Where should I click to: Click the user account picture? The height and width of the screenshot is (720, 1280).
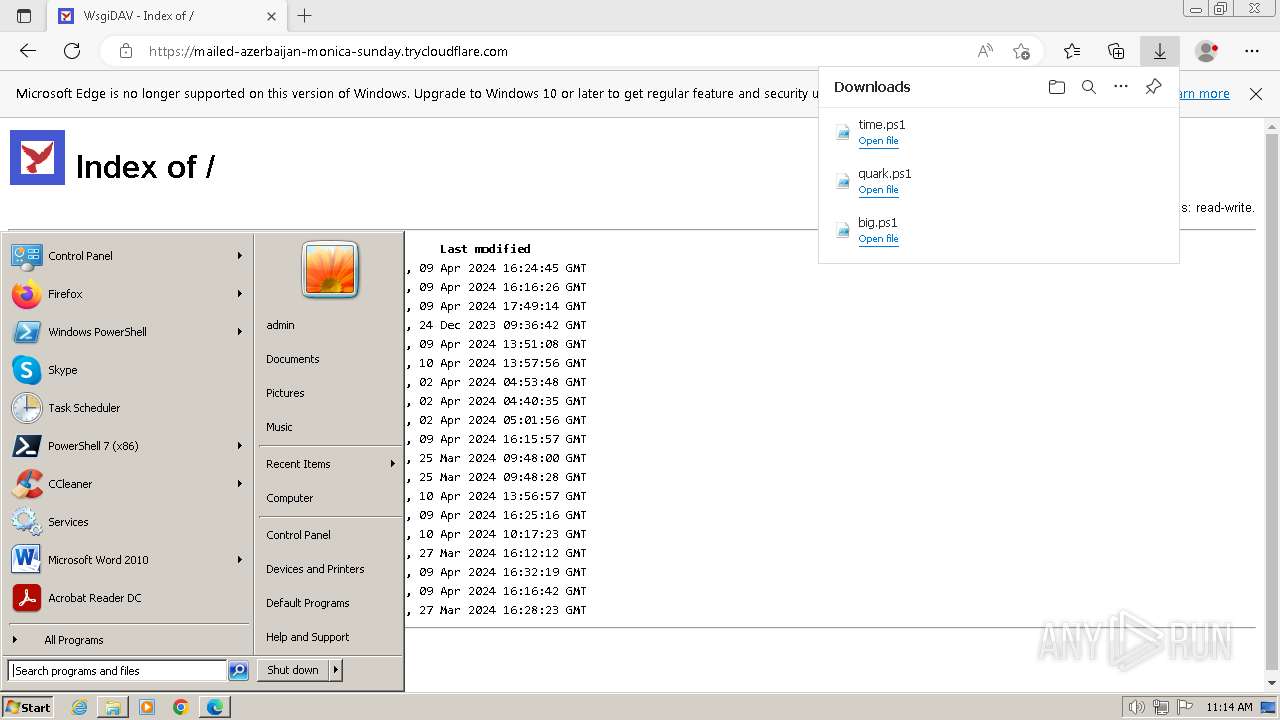(330, 270)
